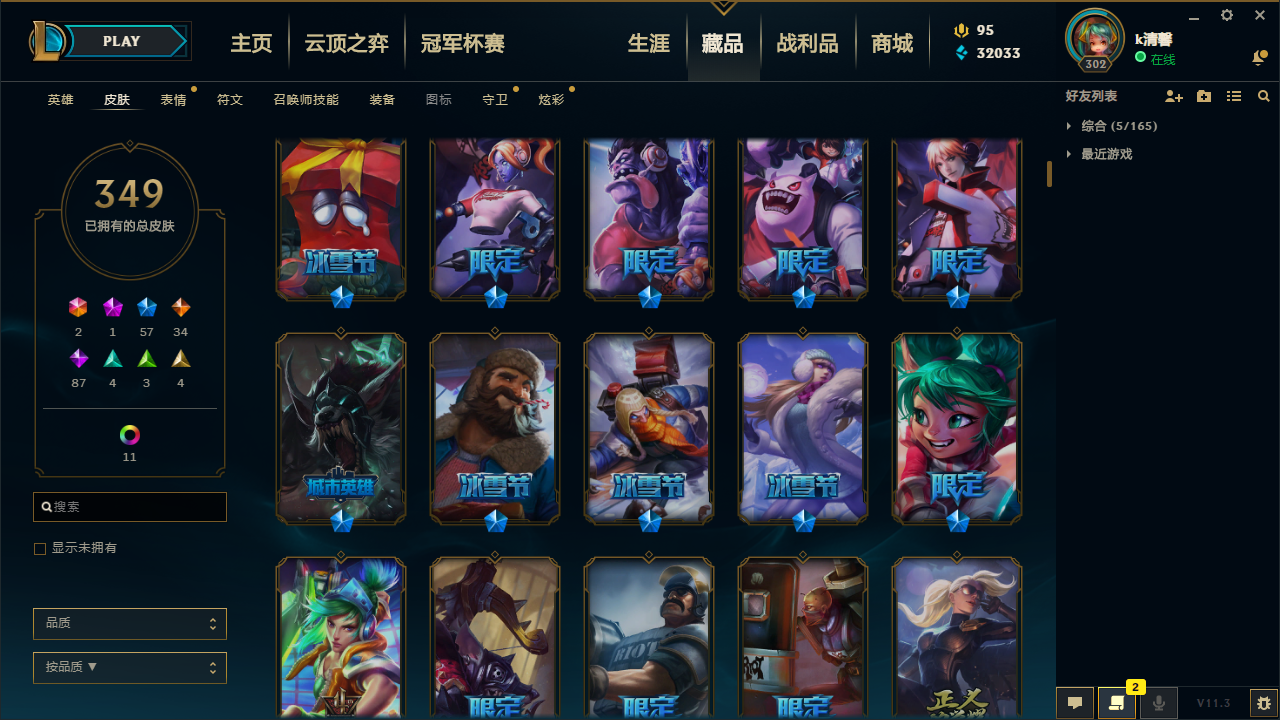The image size is (1280, 720).
Task: Open the bug report icon
Action: [x=1263, y=703]
